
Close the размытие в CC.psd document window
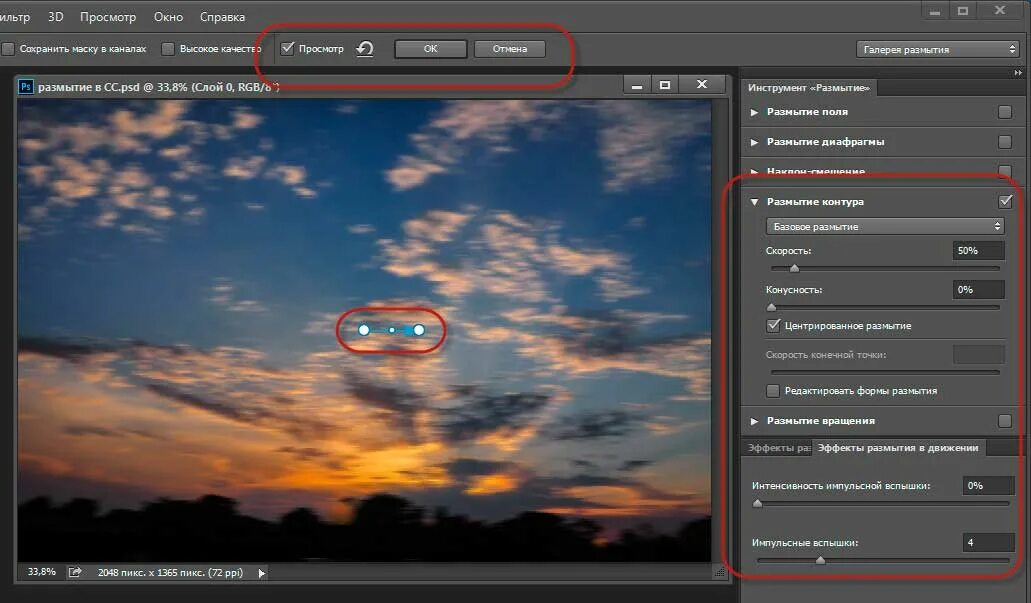[x=702, y=84]
